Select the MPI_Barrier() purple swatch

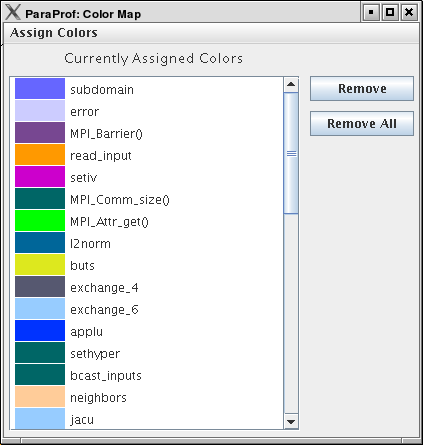click(40, 133)
